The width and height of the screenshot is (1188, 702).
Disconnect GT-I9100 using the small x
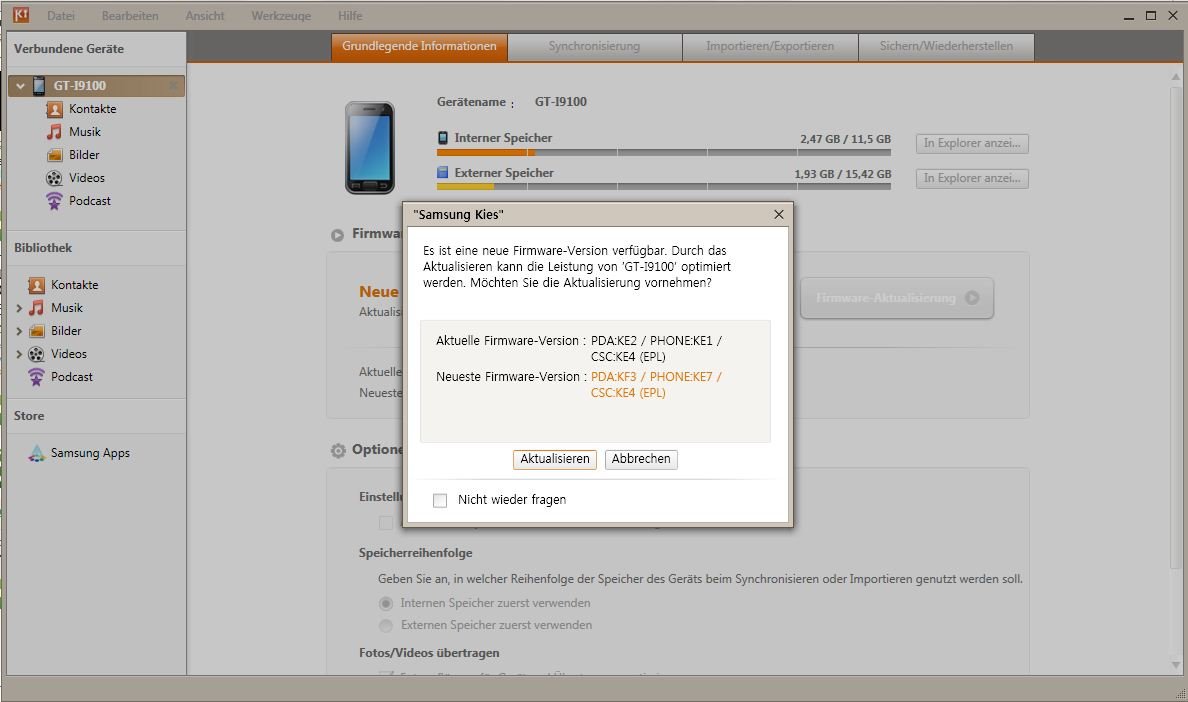[174, 86]
